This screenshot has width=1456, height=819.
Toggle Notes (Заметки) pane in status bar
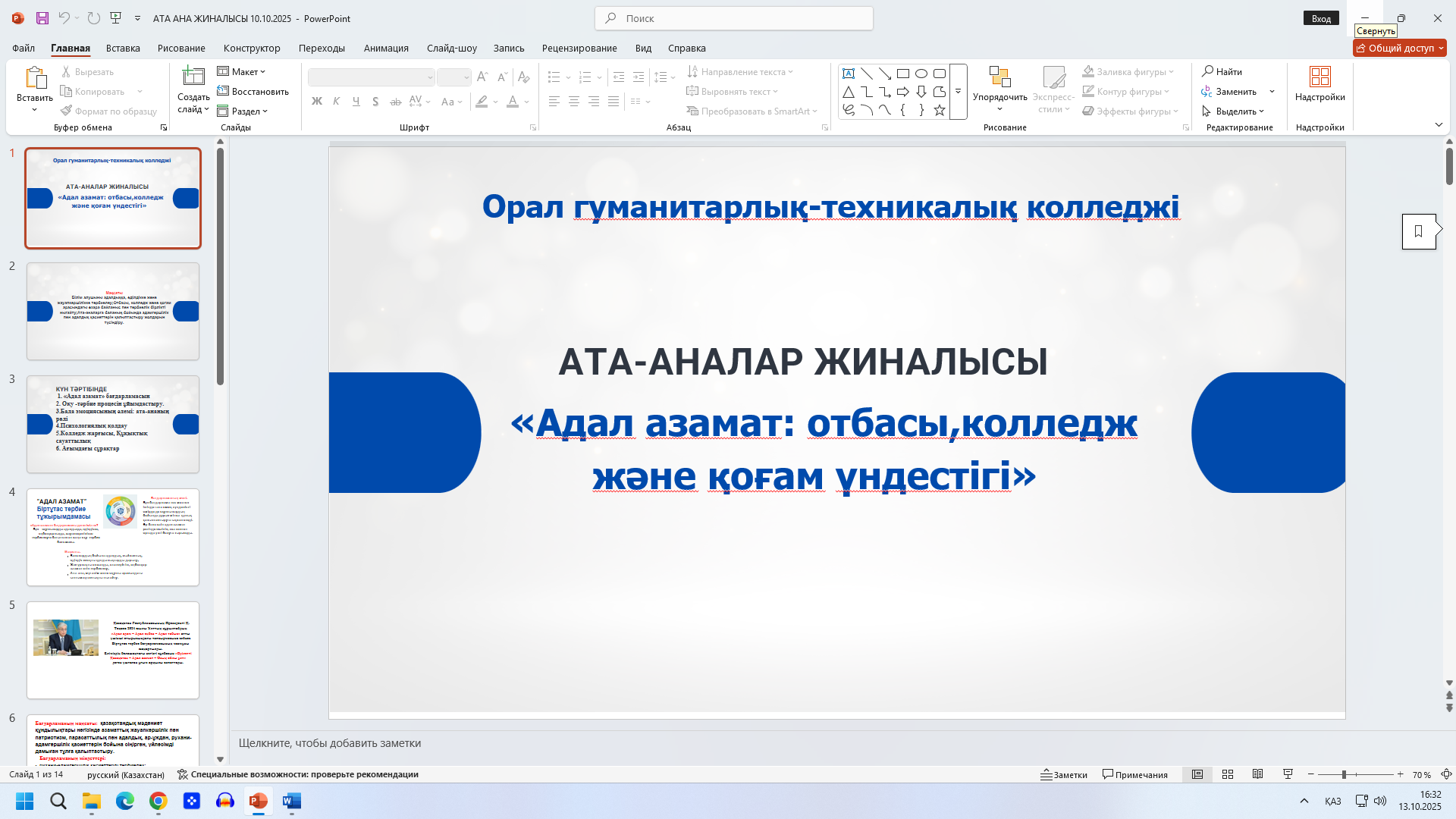coord(1064,774)
